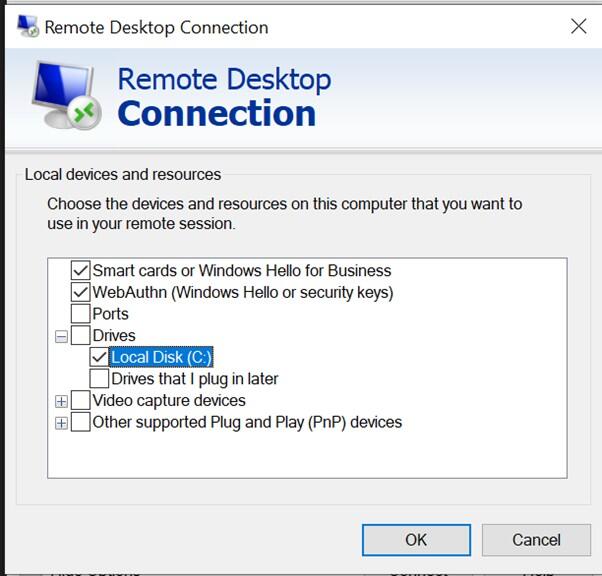Select Other supported Plug and Play (PnP) devices label
This screenshot has width=602, height=576.
pos(247,422)
